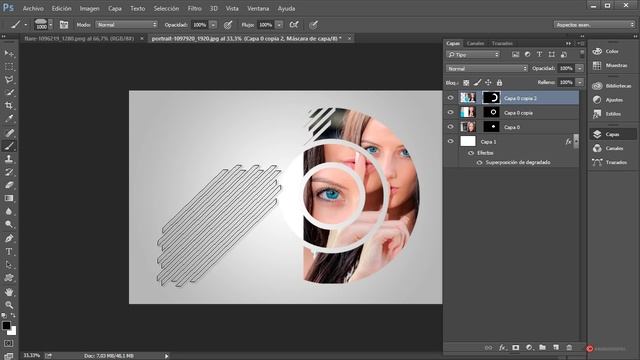This screenshot has width=640, height=360.
Task: Toggle lock transparent pixels
Action: click(466, 82)
